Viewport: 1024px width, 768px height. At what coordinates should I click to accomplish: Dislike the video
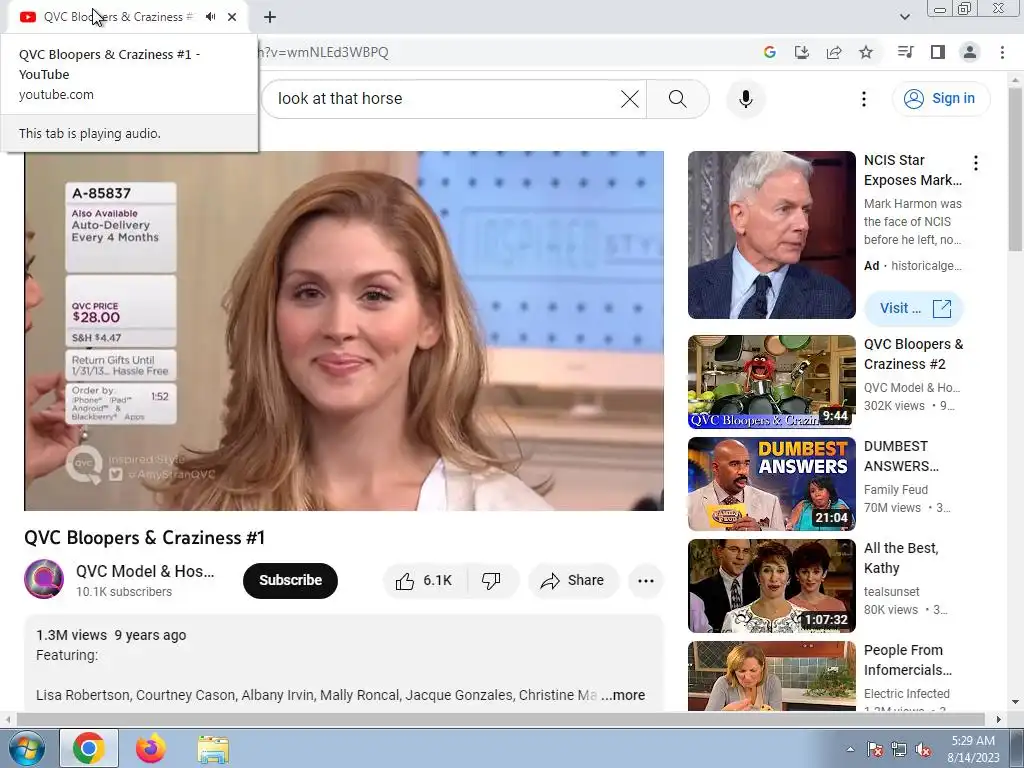pos(491,581)
